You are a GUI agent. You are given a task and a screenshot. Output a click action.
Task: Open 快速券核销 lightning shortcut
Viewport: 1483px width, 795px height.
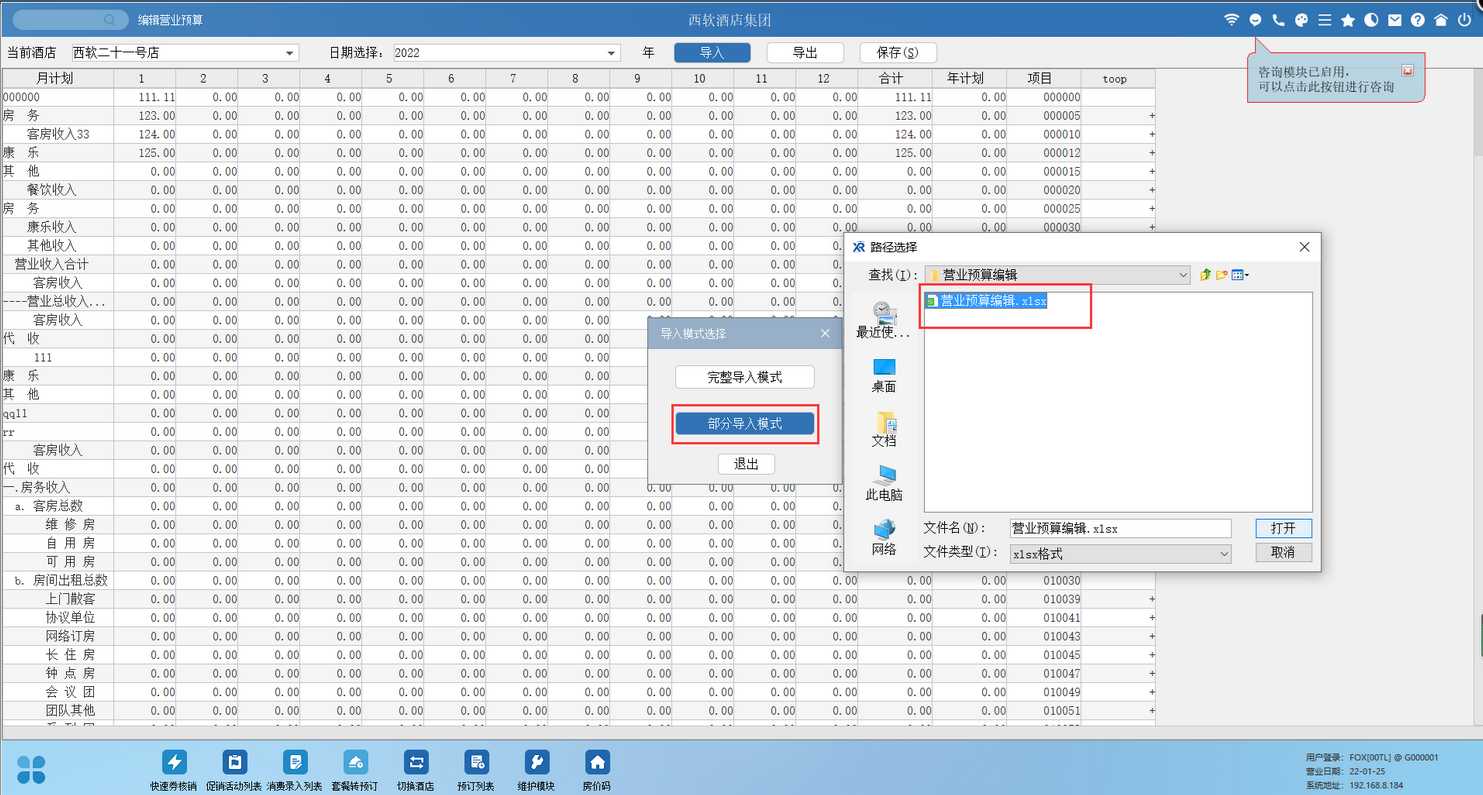(173, 762)
